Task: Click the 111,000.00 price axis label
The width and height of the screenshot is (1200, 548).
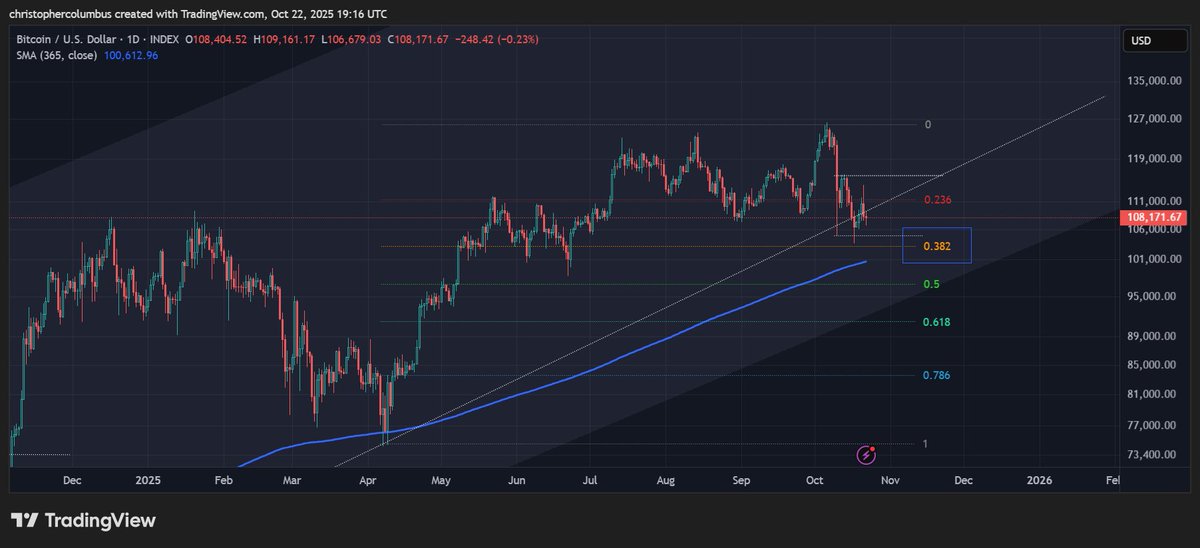Action: tap(1155, 201)
